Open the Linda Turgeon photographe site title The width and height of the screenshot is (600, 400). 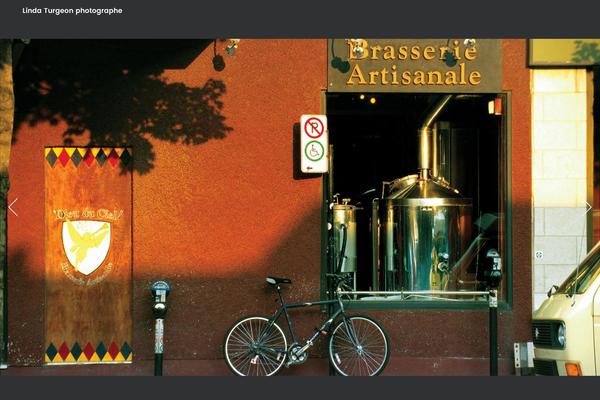(x=72, y=11)
